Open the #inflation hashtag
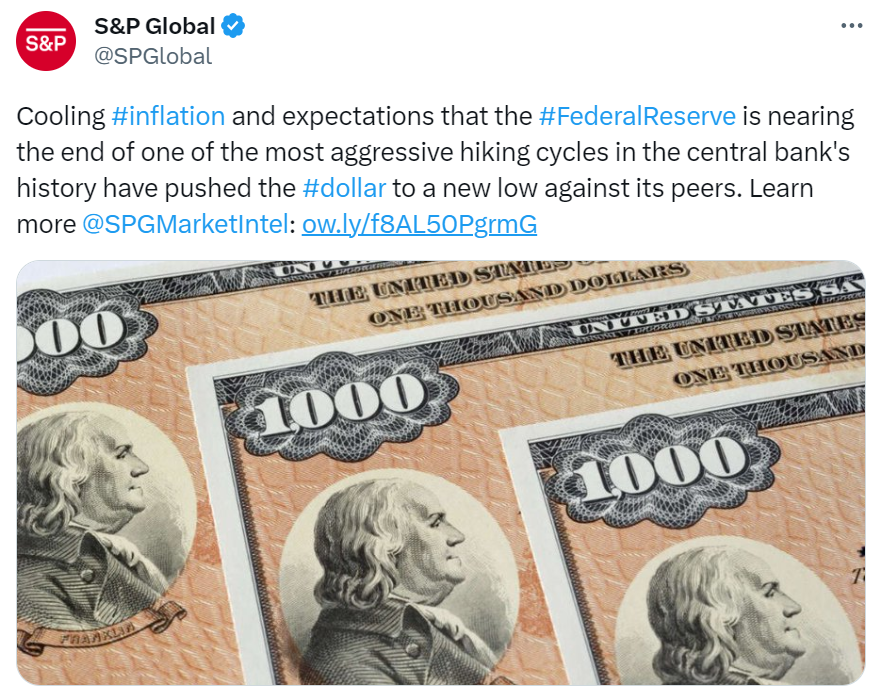 coord(168,116)
